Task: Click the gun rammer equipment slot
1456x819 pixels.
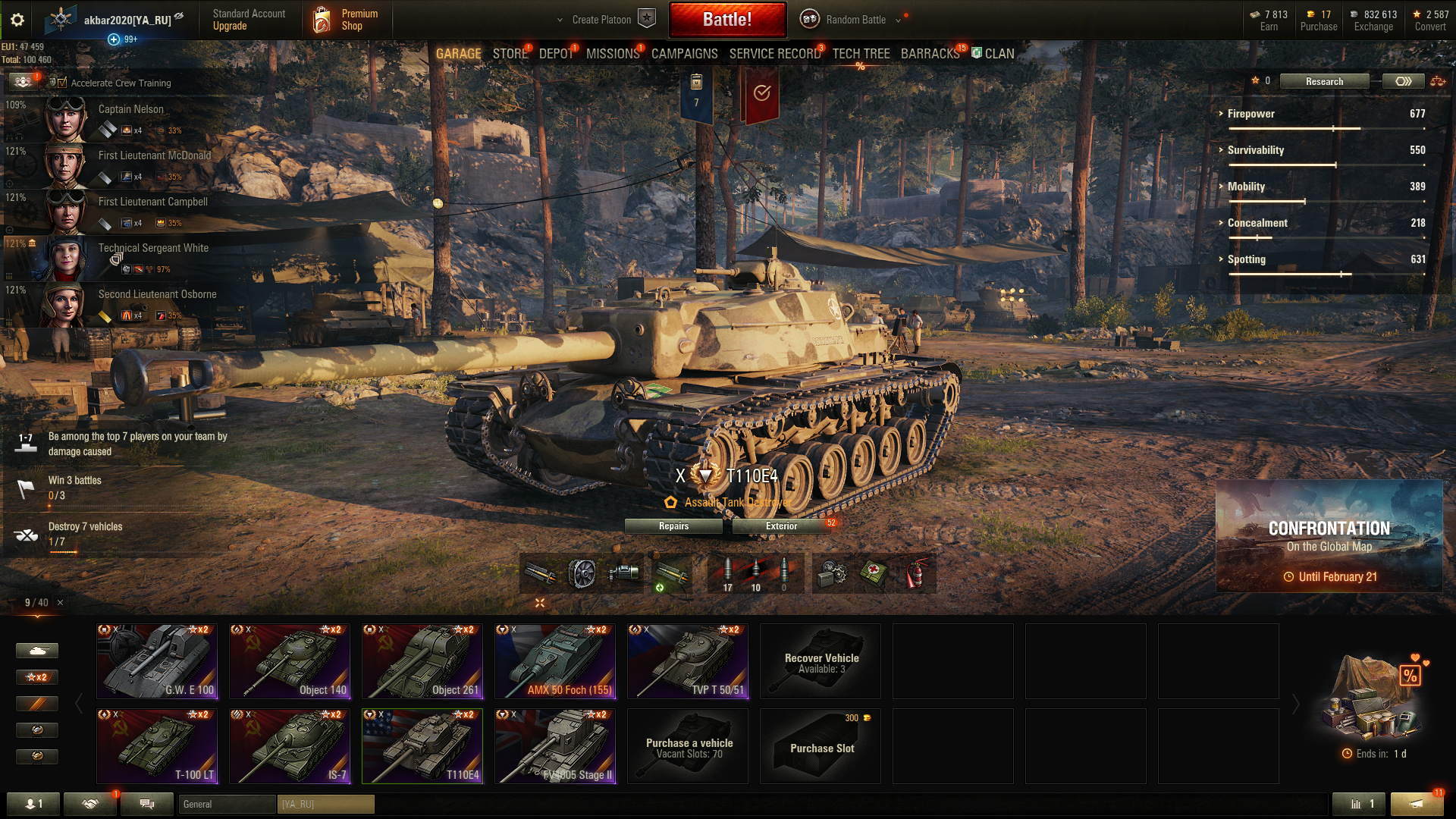Action: (540, 573)
